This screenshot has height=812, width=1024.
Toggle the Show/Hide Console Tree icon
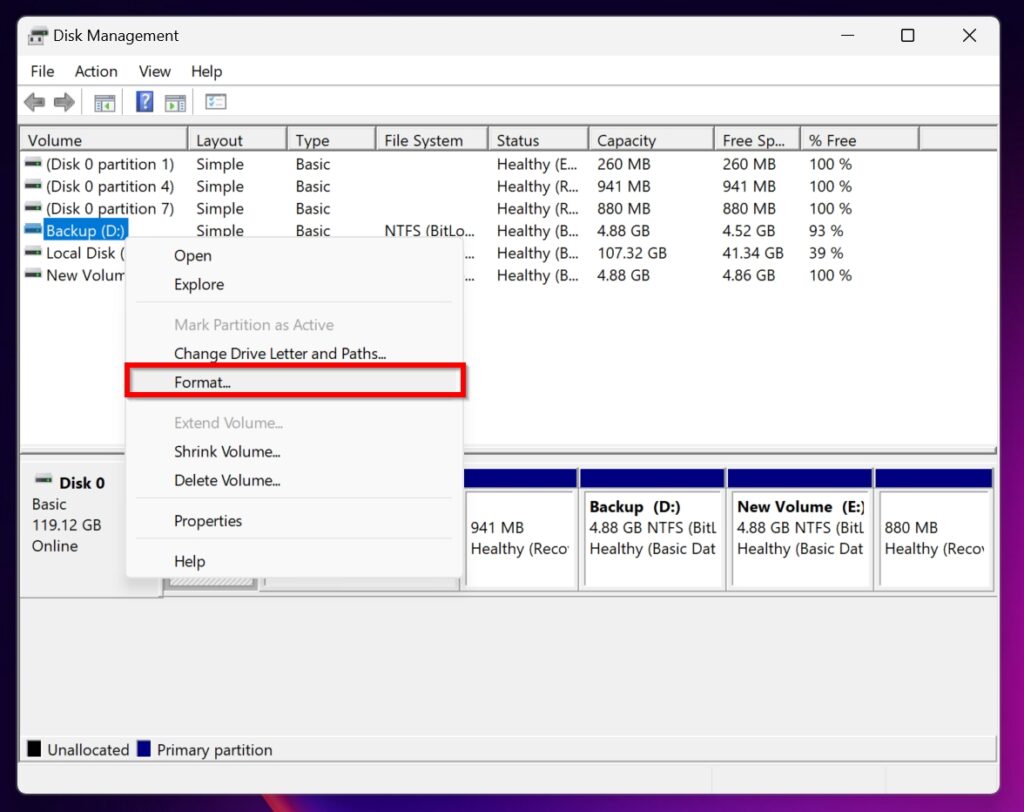[104, 101]
